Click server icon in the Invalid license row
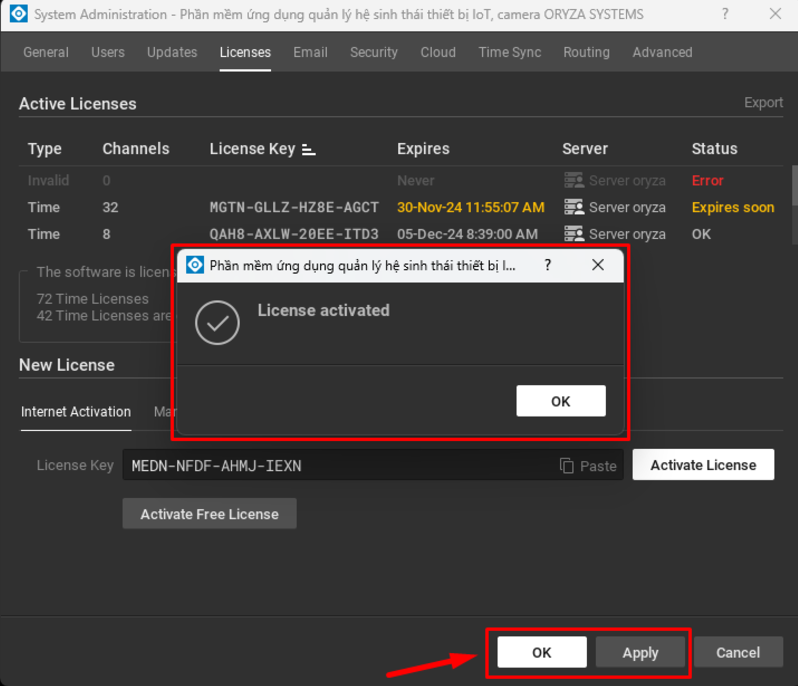This screenshot has height=686, width=798. [574, 180]
